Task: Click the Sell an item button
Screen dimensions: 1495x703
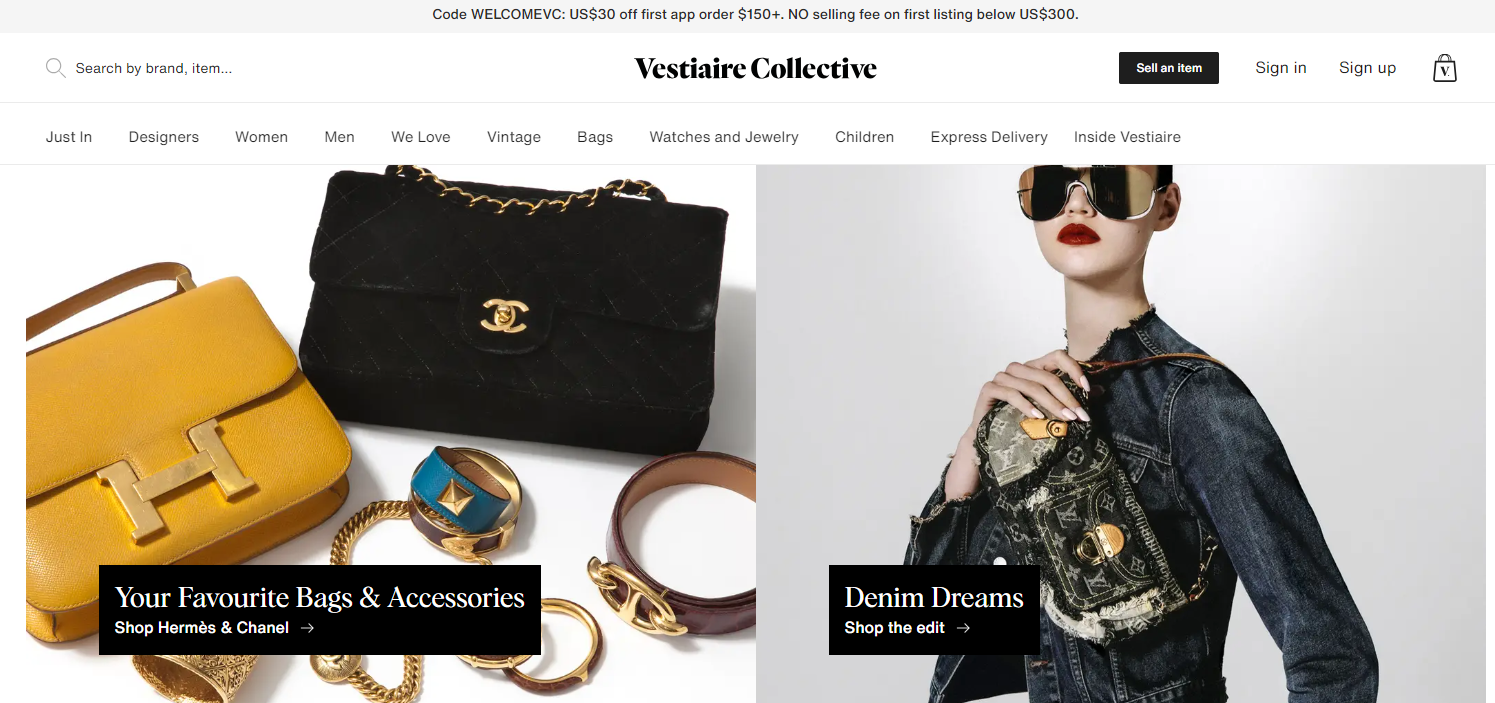Action: (x=1168, y=68)
